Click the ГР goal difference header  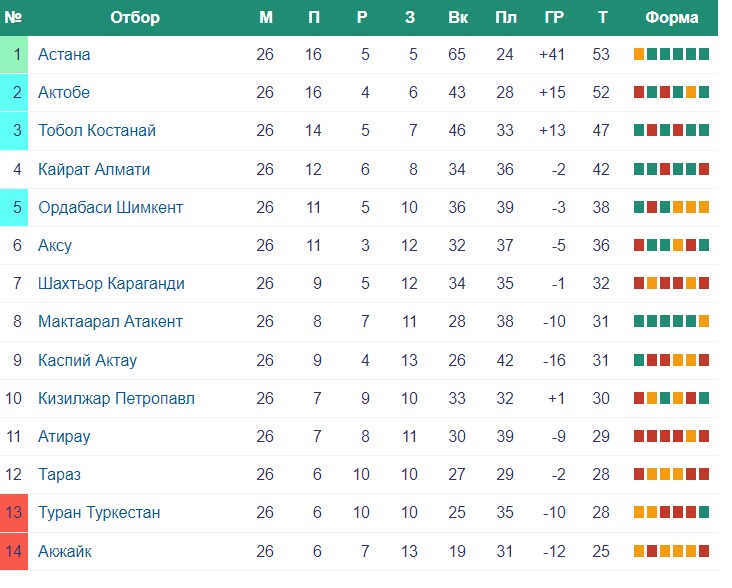pos(554,17)
